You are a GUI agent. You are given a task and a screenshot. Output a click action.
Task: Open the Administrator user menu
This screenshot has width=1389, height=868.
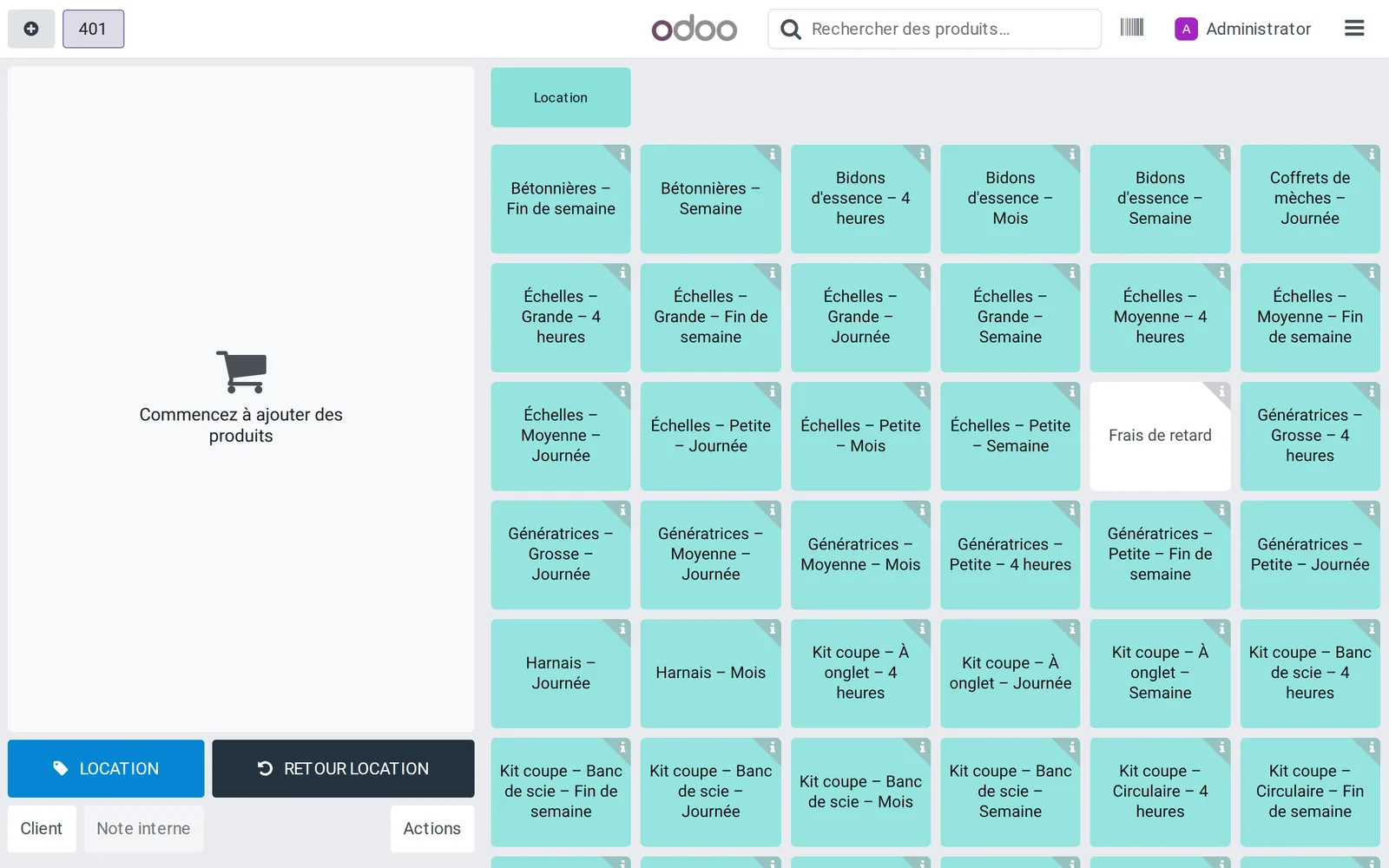(1243, 29)
